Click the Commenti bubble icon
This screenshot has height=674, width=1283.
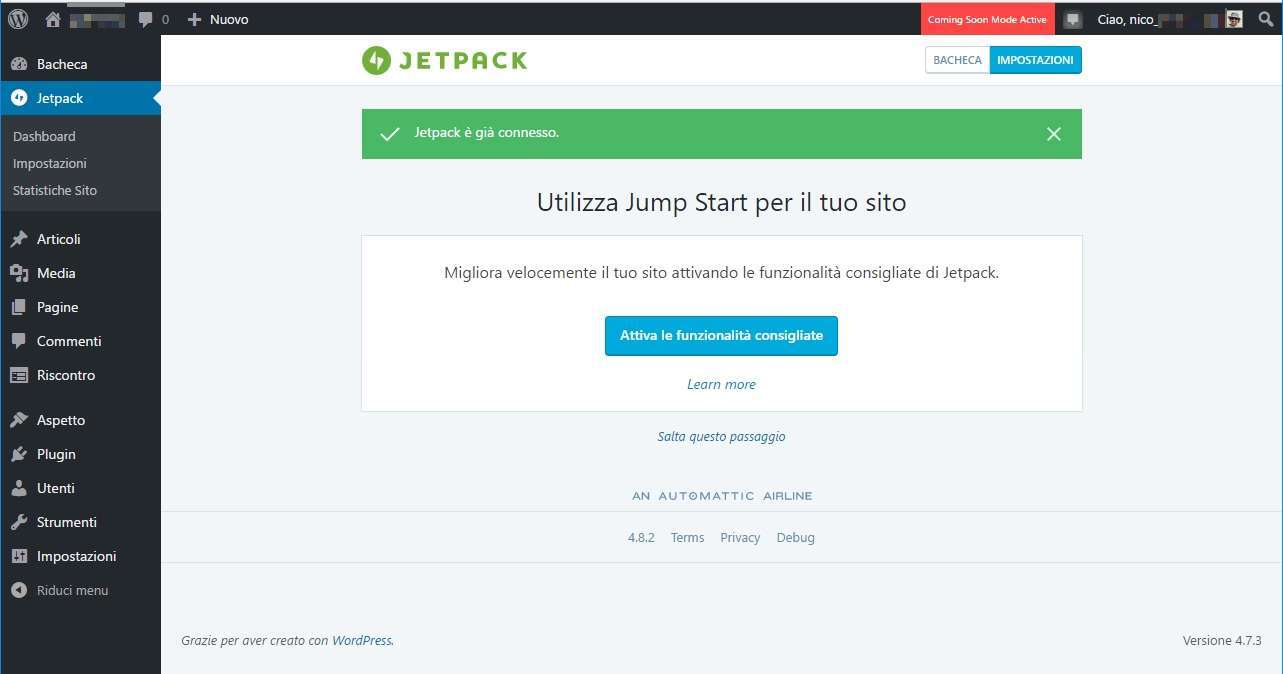coord(19,341)
